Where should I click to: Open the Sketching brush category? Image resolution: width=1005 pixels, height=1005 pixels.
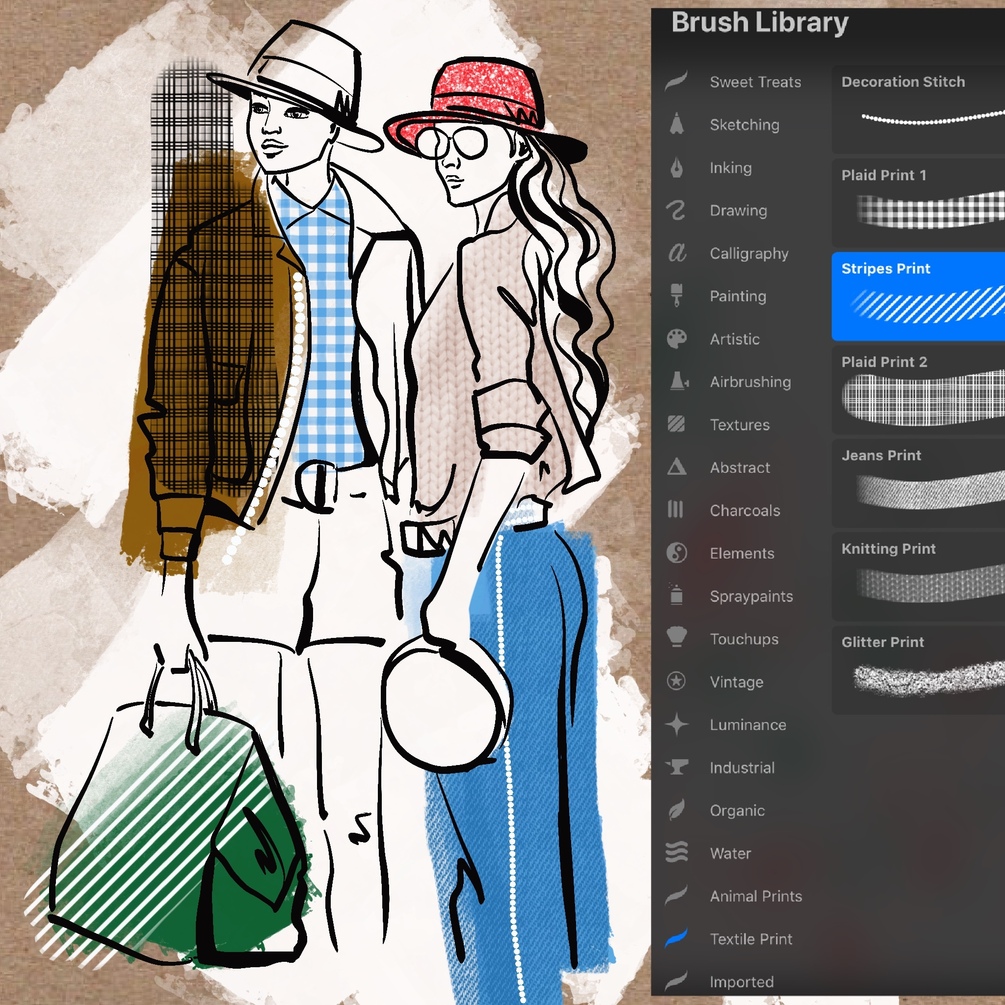coord(743,124)
